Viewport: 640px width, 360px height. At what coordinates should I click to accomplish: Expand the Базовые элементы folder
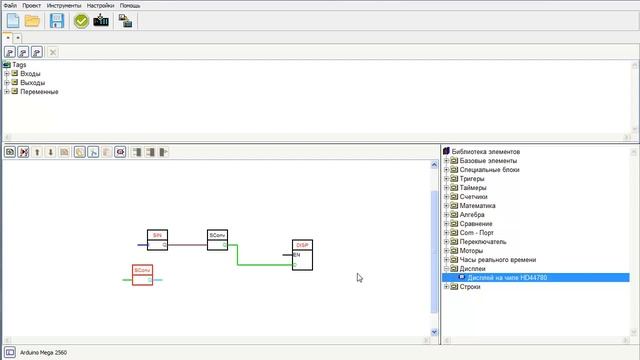tap(446, 160)
